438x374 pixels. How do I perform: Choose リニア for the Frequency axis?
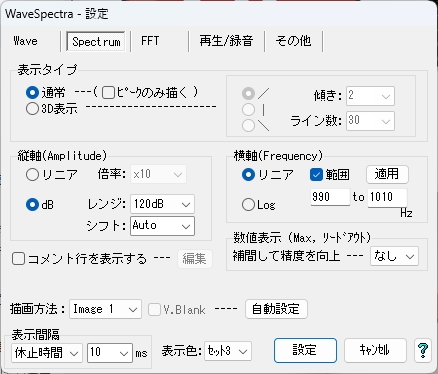(248, 175)
